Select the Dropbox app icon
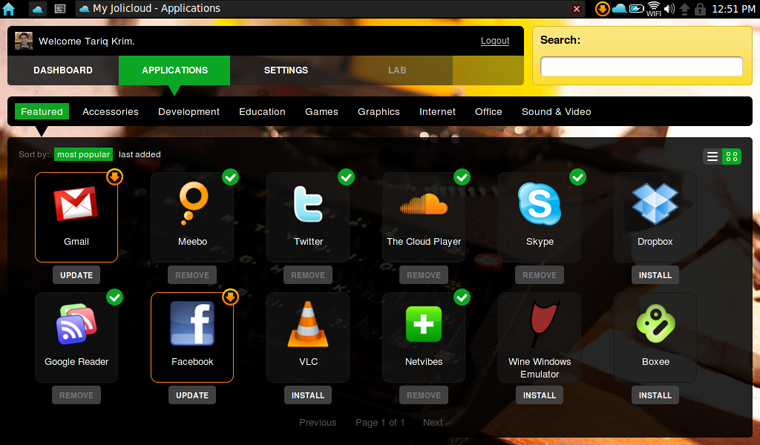Image resolution: width=760 pixels, height=445 pixels. point(655,204)
